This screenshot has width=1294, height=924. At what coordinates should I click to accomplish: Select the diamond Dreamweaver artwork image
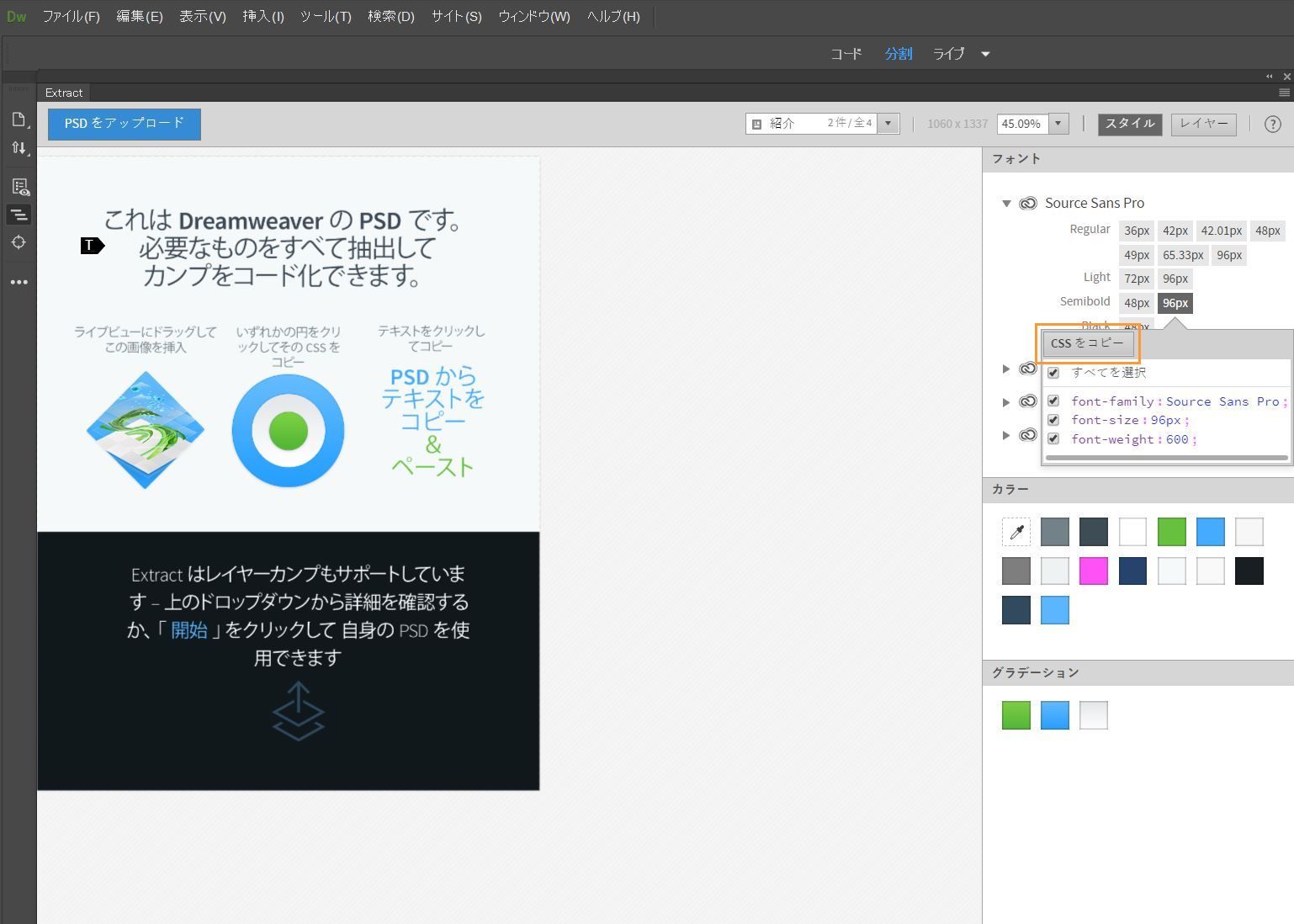tap(146, 430)
